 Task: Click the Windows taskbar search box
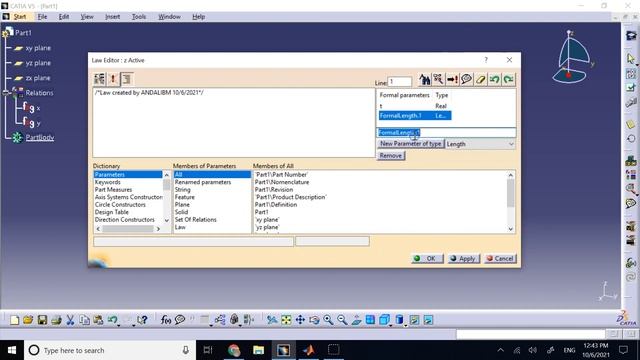[110, 350]
